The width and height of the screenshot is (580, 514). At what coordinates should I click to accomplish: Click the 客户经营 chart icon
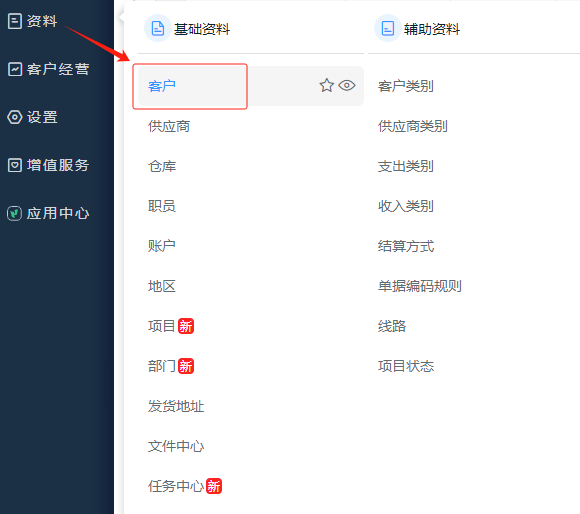pos(15,69)
